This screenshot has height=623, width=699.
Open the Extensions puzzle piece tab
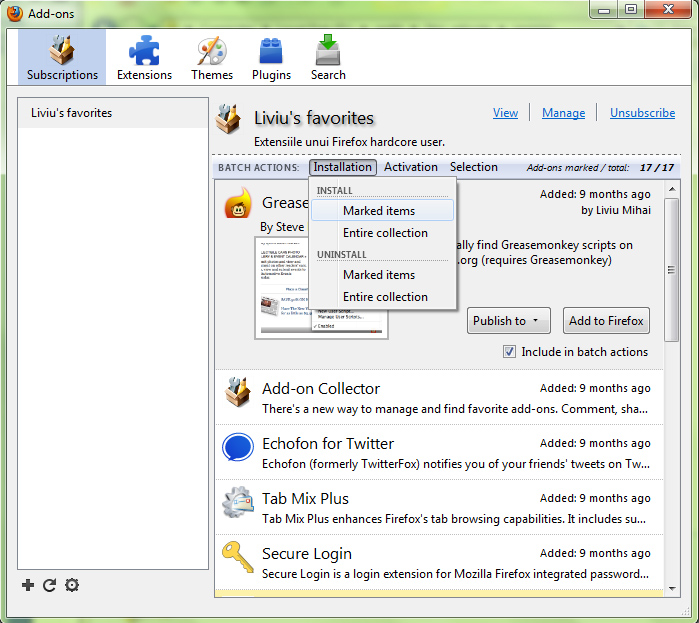click(x=144, y=57)
